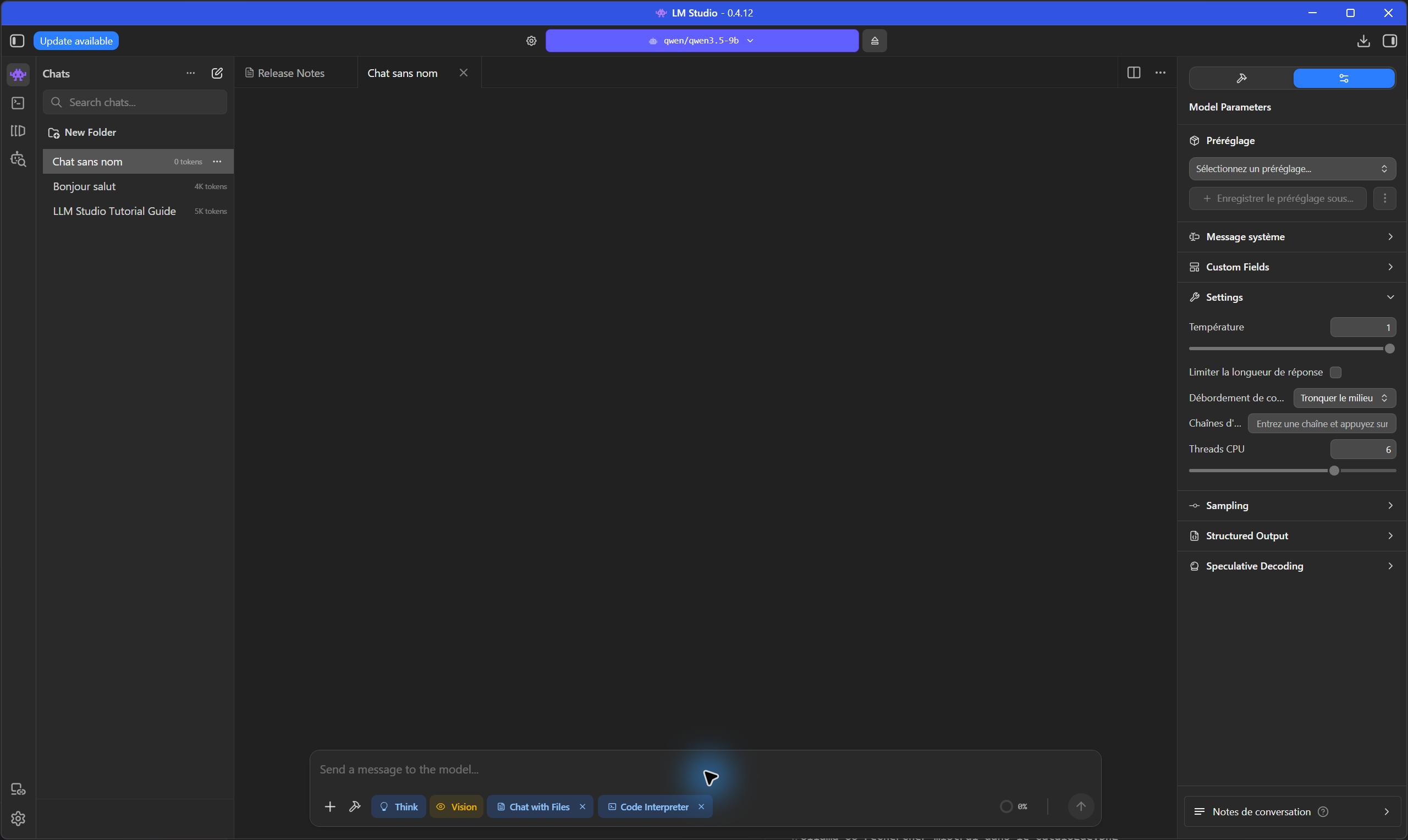Expand the Speculative Decoding section

pyautogui.click(x=1292, y=566)
